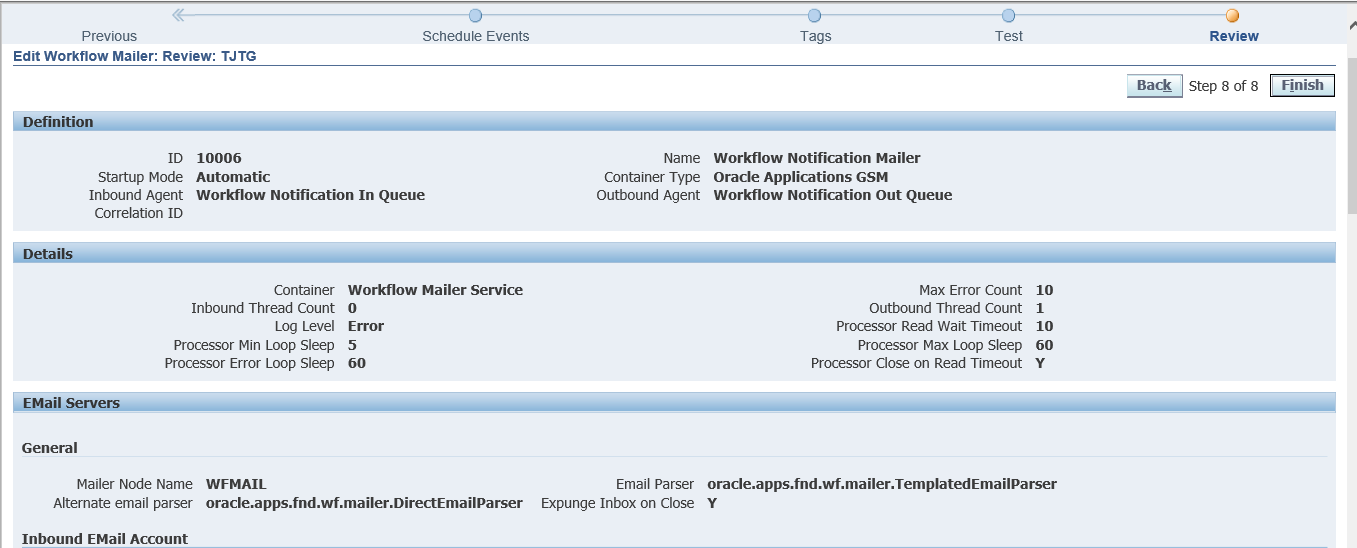Select Log Level value Error
The height and width of the screenshot is (548, 1357).
pos(366,326)
